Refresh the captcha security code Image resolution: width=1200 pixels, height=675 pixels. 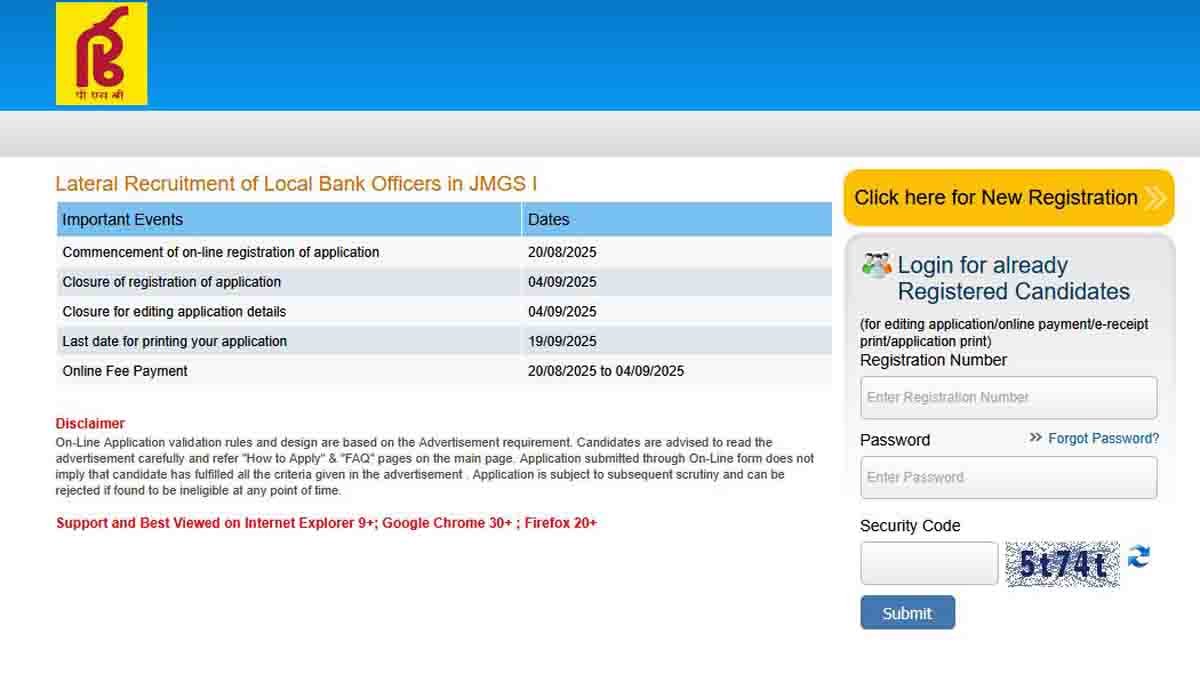pyautogui.click(x=1138, y=558)
